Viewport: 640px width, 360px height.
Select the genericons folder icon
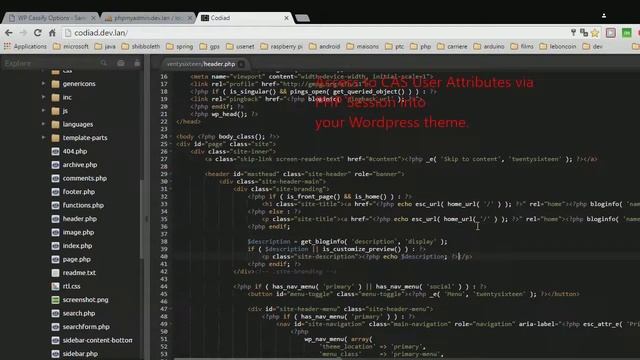click(x=56, y=84)
